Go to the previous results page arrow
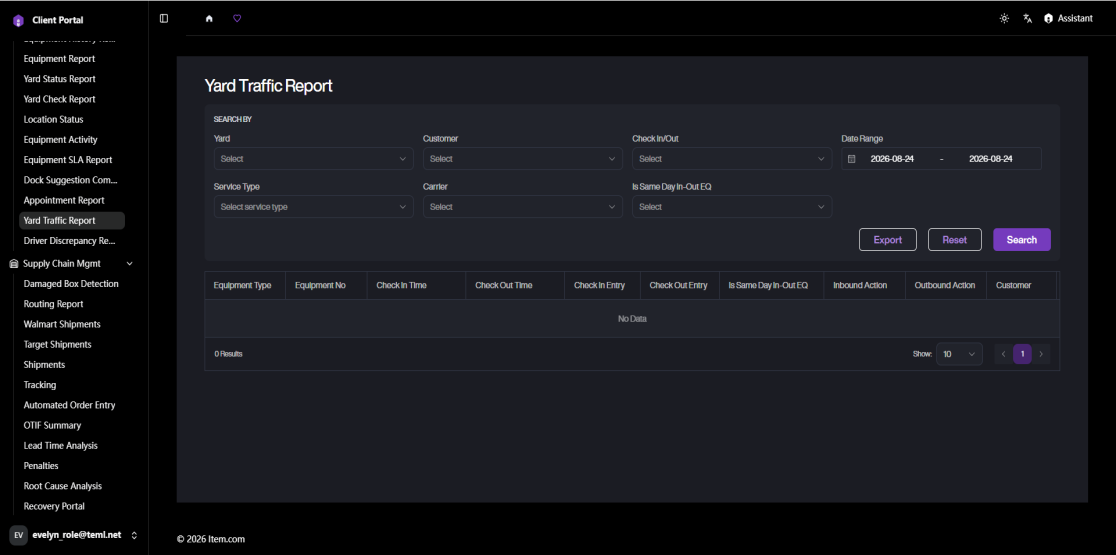Image resolution: width=1116 pixels, height=555 pixels. tap(1004, 354)
